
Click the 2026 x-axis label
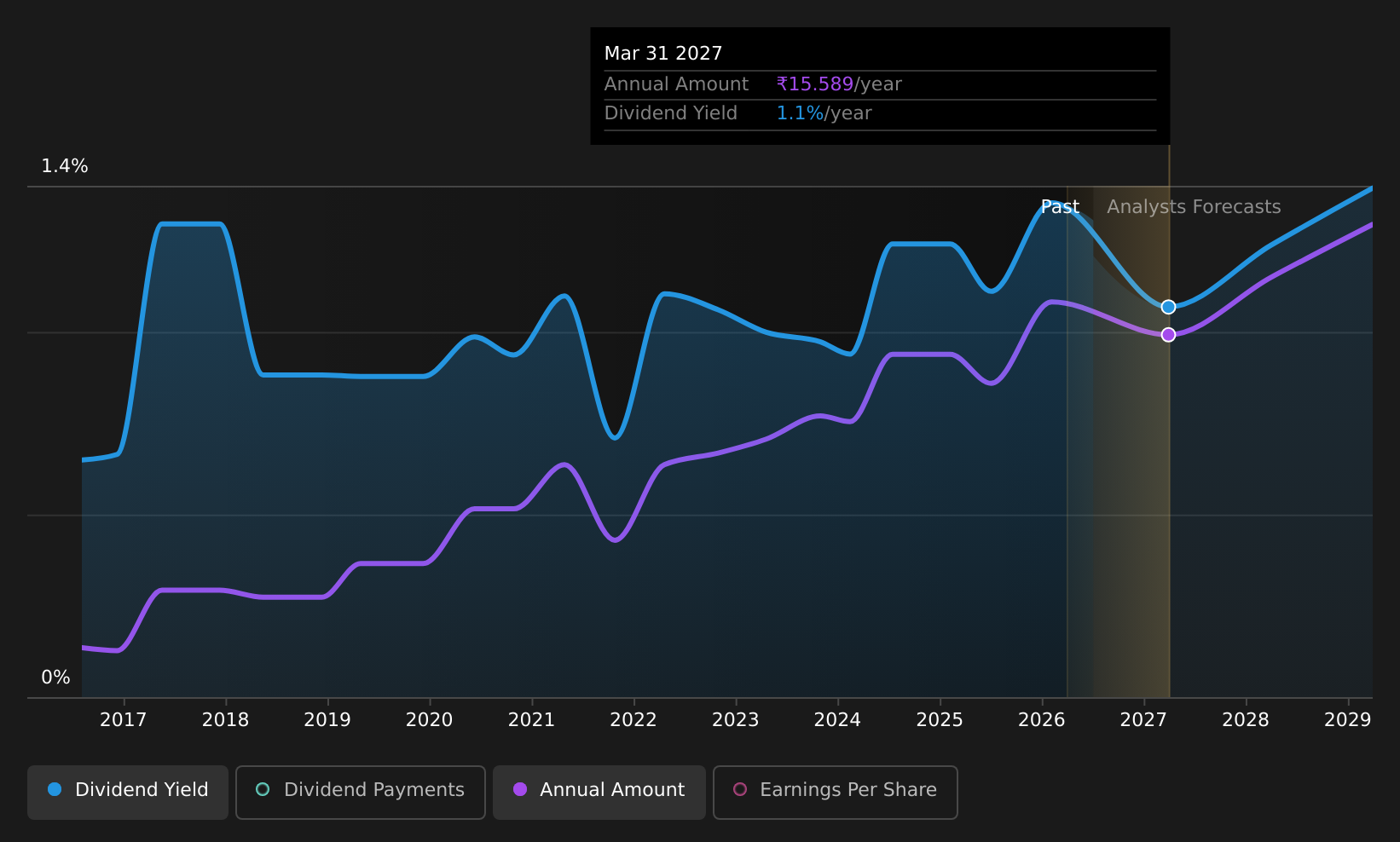click(1042, 720)
